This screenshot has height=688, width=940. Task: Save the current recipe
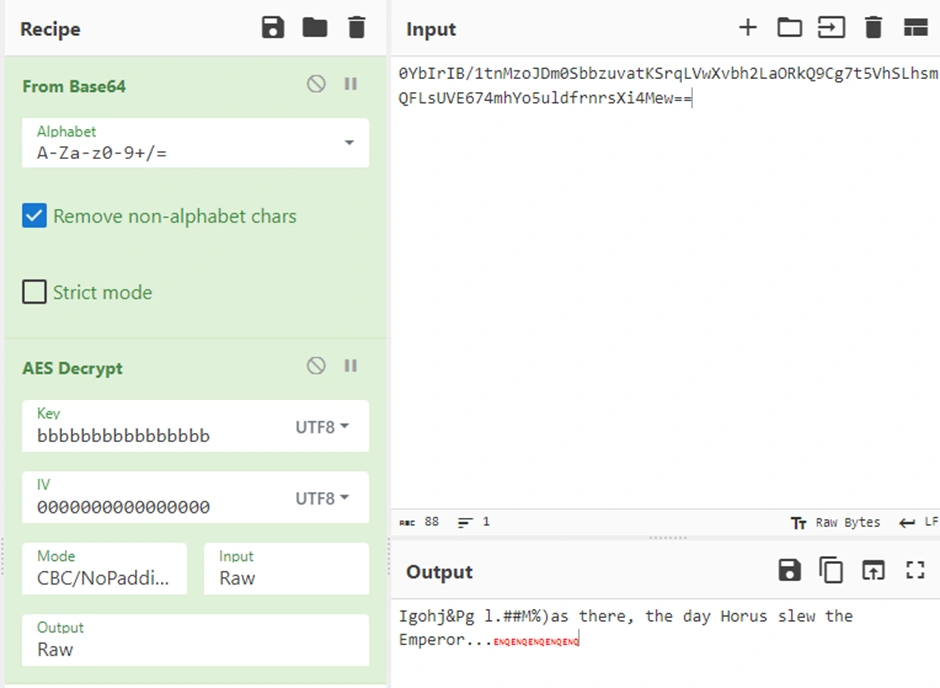[273, 28]
